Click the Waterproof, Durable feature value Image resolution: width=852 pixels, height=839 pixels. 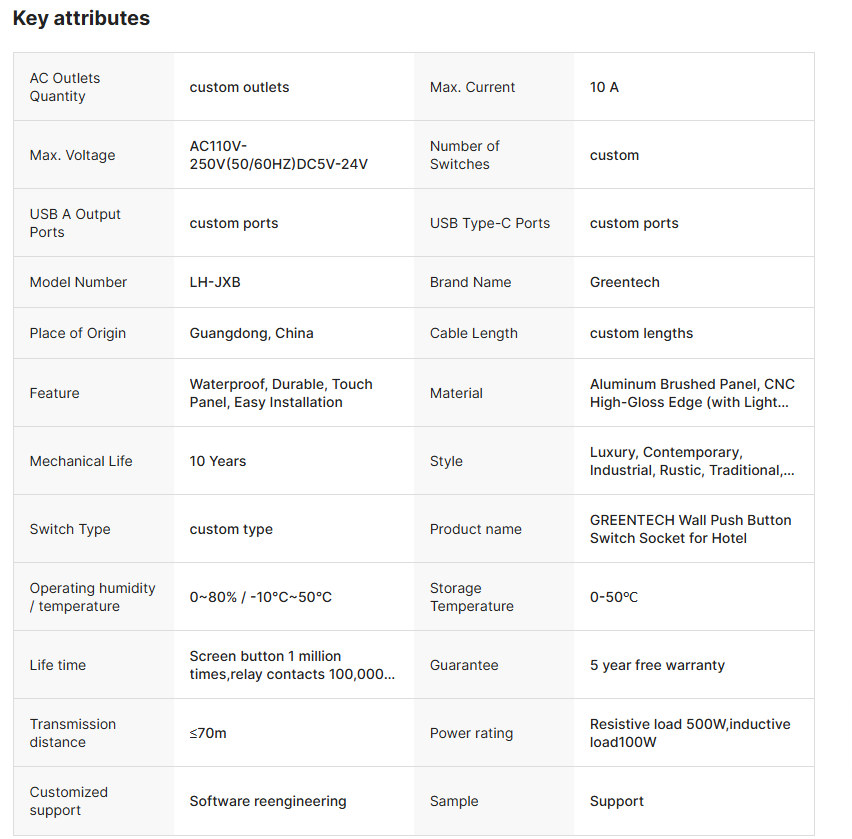(280, 393)
